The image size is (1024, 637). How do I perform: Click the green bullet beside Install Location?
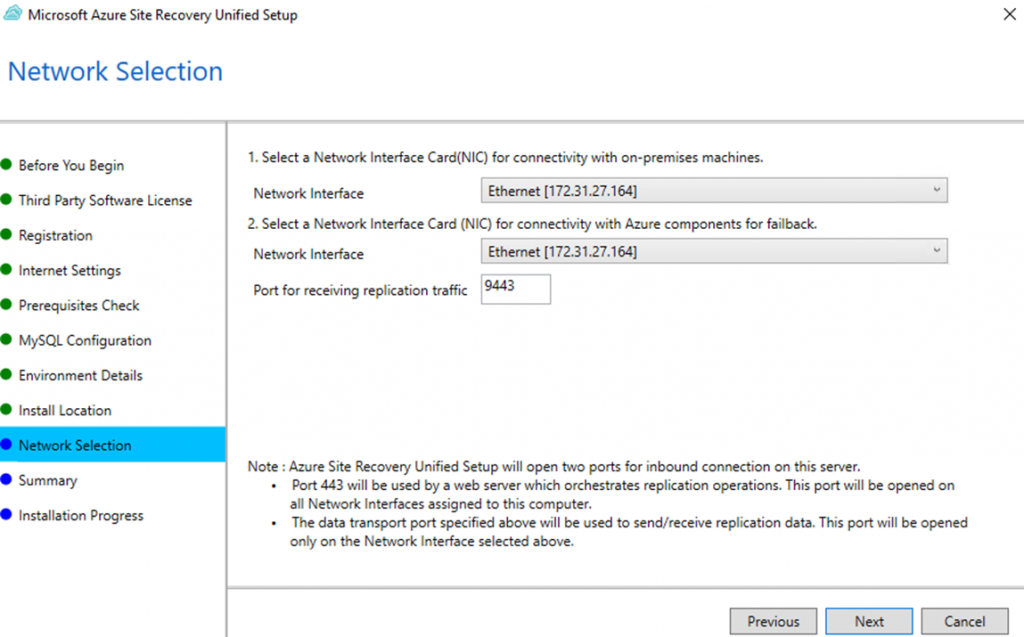click(7, 410)
